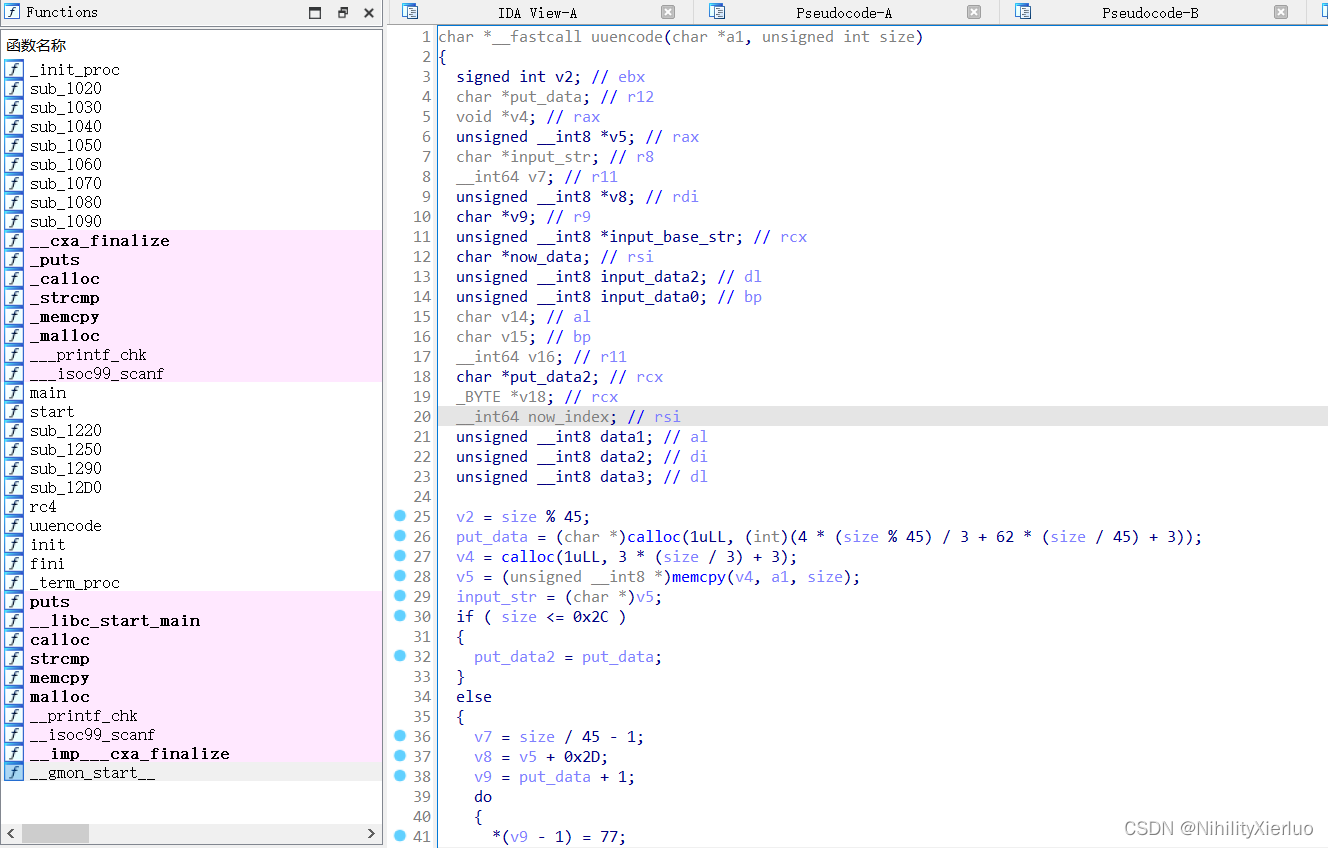This screenshot has width=1328, height=848.
Task: Click Functions horizontal scrollbar thumb
Action: pyautogui.click(x=55, y=833)
